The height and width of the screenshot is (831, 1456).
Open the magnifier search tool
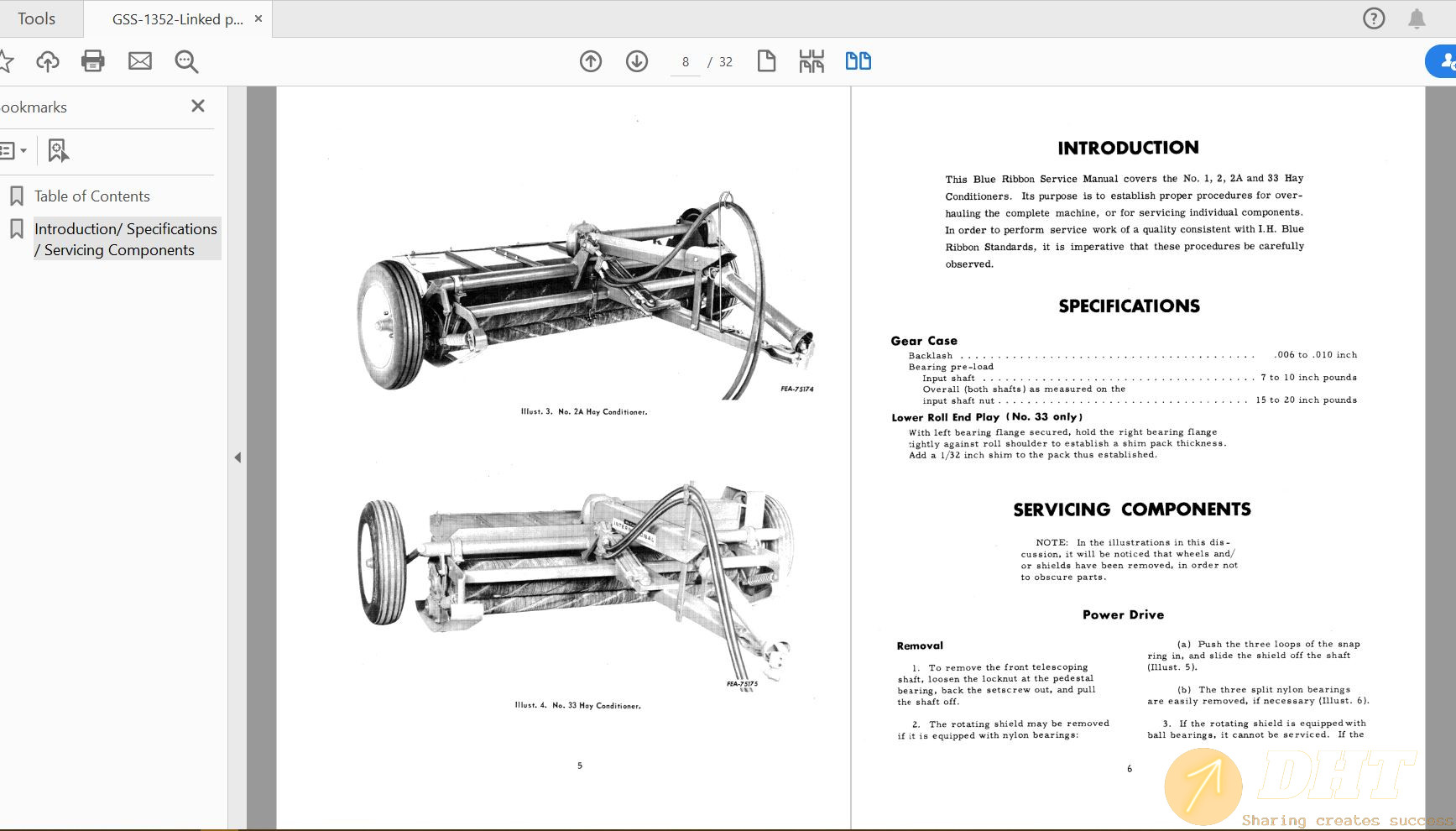point(186,61)
